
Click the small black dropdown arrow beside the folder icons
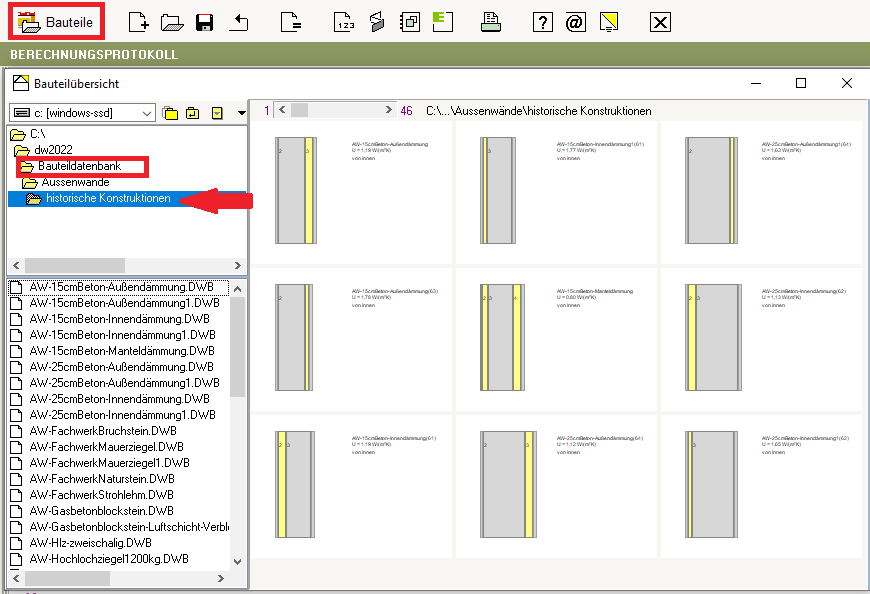pyautogui.click(x=241, y=113)
